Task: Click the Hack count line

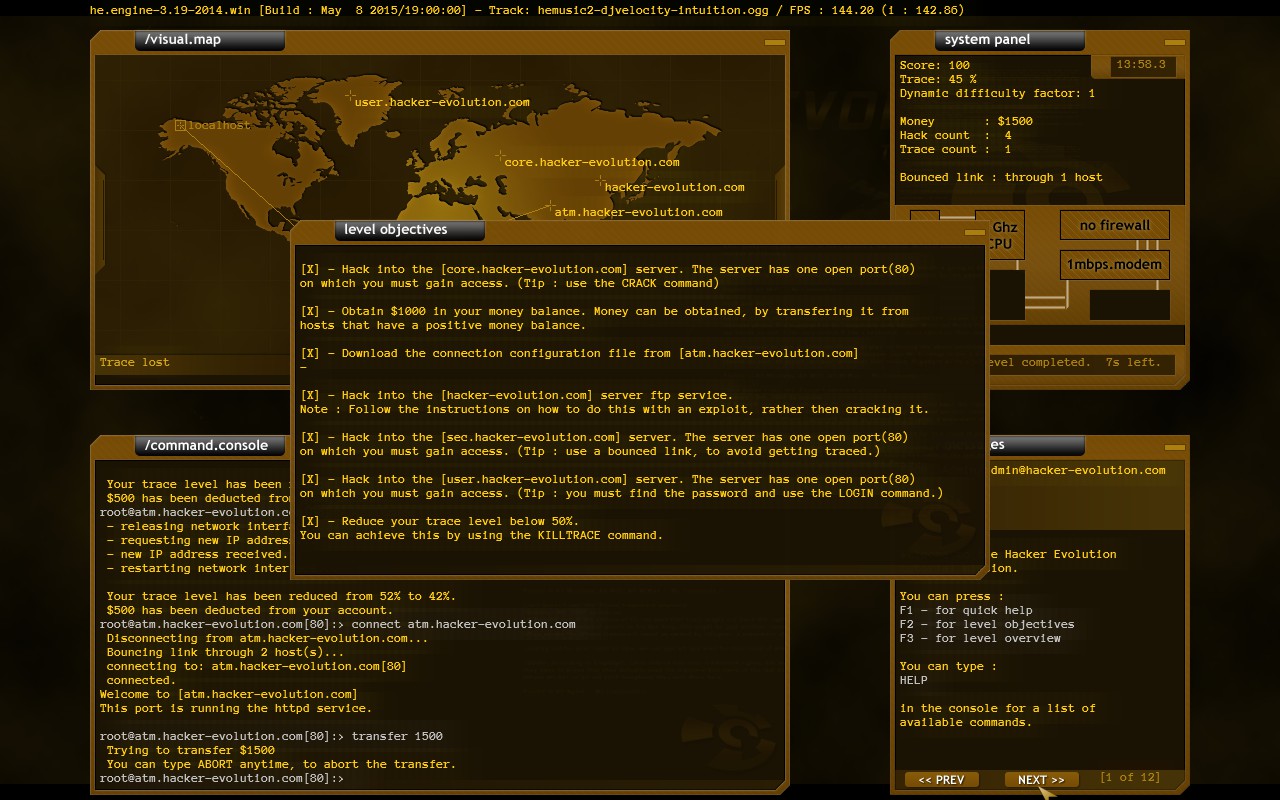Action: pyautogui.click(x=955, y=136)
